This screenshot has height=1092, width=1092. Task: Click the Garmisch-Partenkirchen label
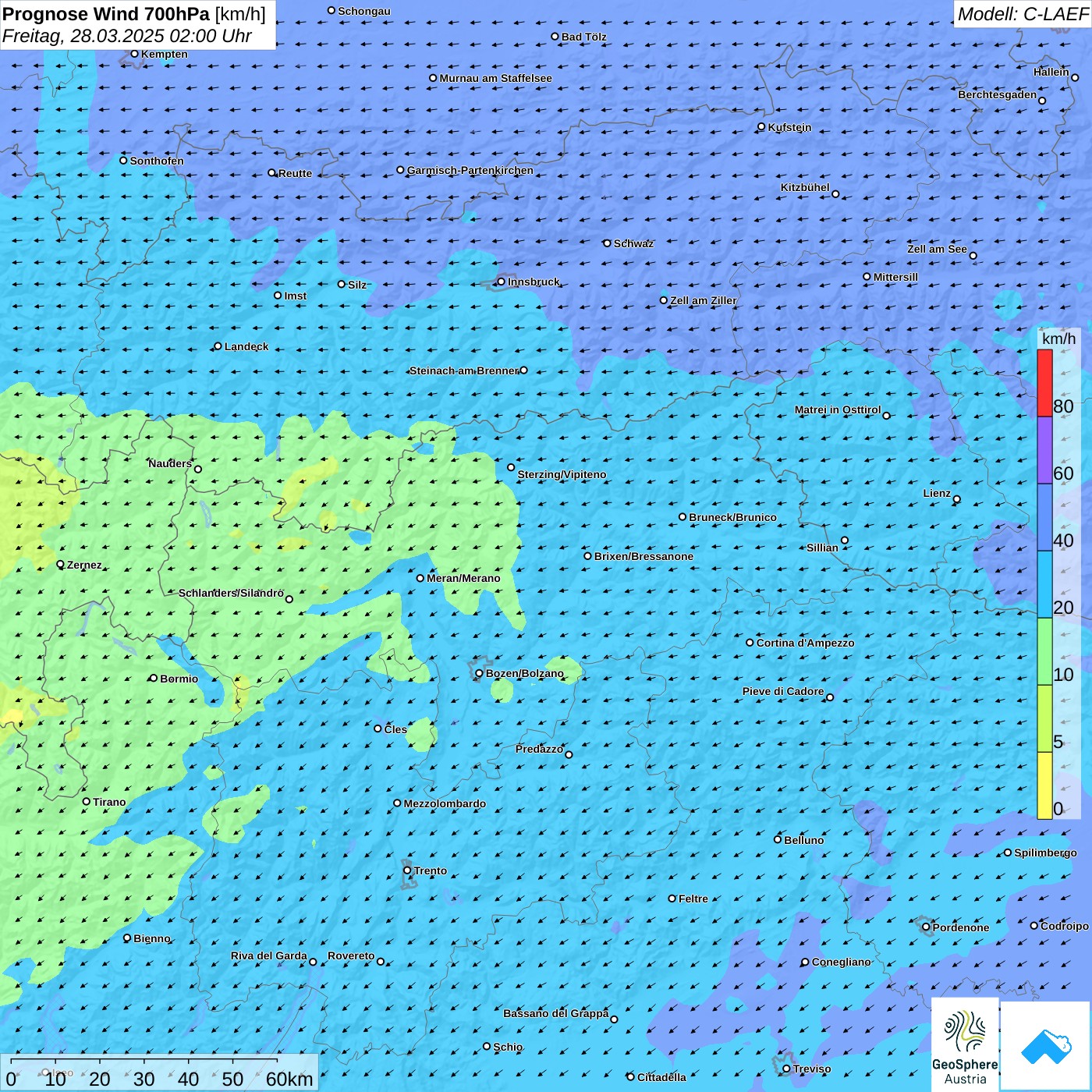tap(470, 170)
